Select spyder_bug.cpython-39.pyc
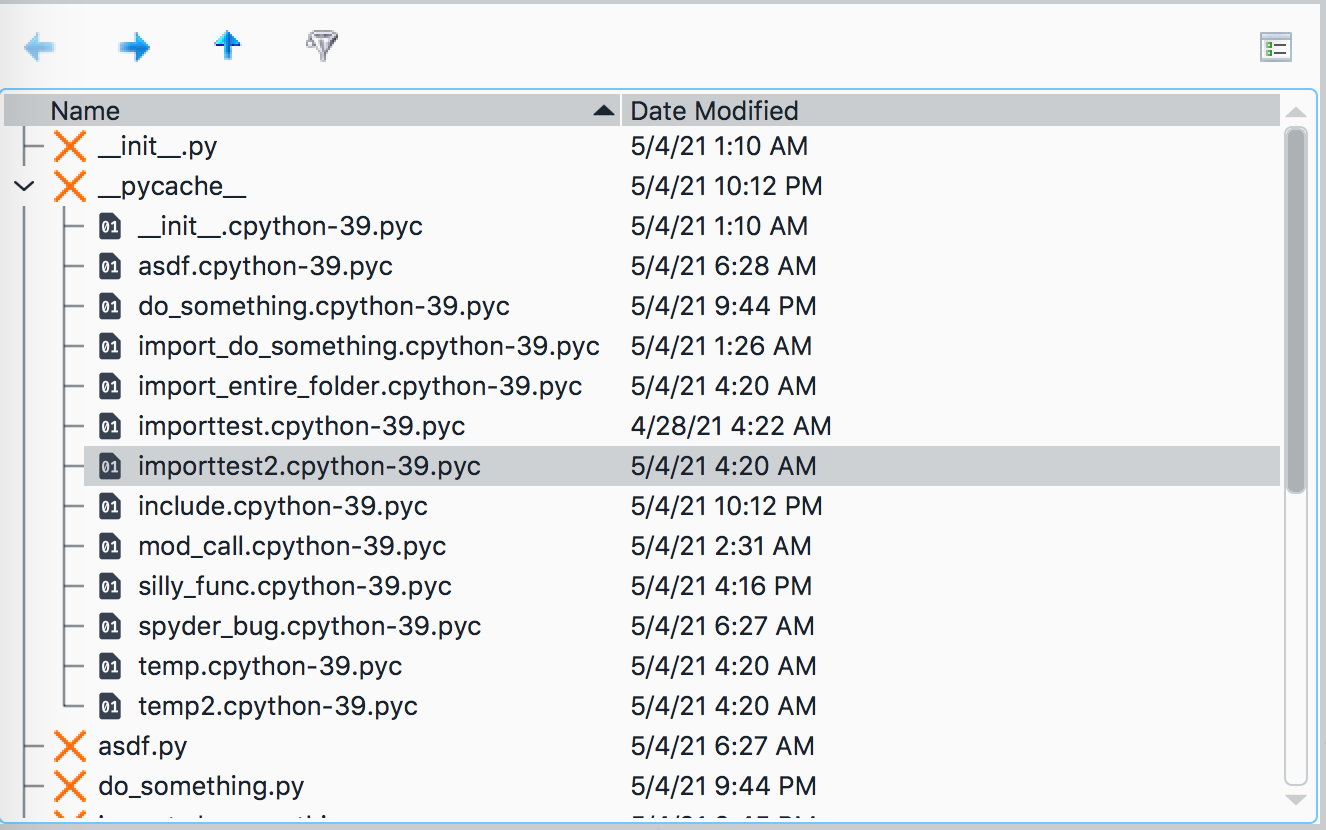 click(308, 626)
